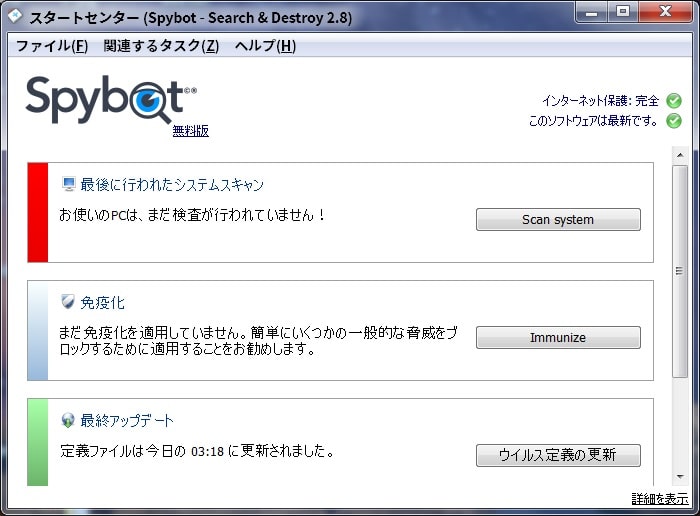Viewport: 700px width, 516px height.
Task: Click the scrollbar down arrow
Action: pyautogui.click(x=680, y=477)
